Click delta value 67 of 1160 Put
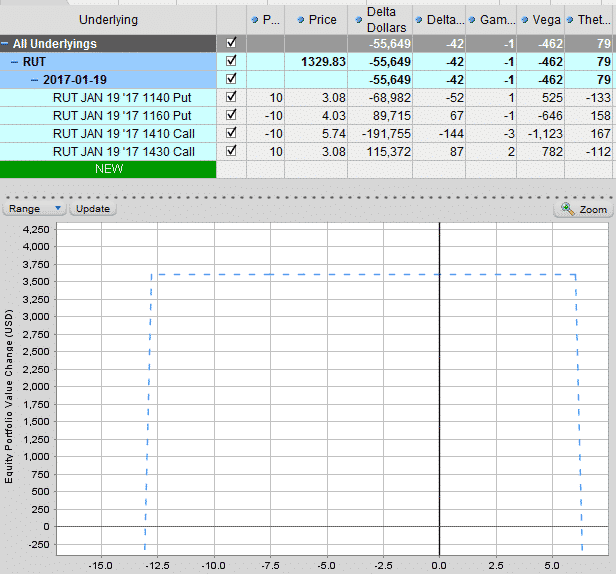This screenshot has height=574, width=616. 456,116
